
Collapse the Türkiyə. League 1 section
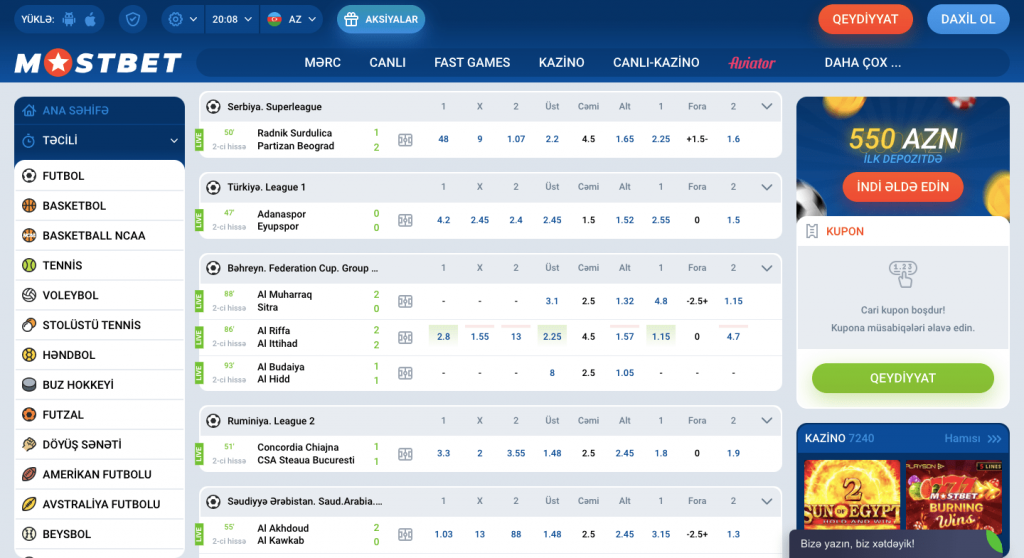(767, 188)
